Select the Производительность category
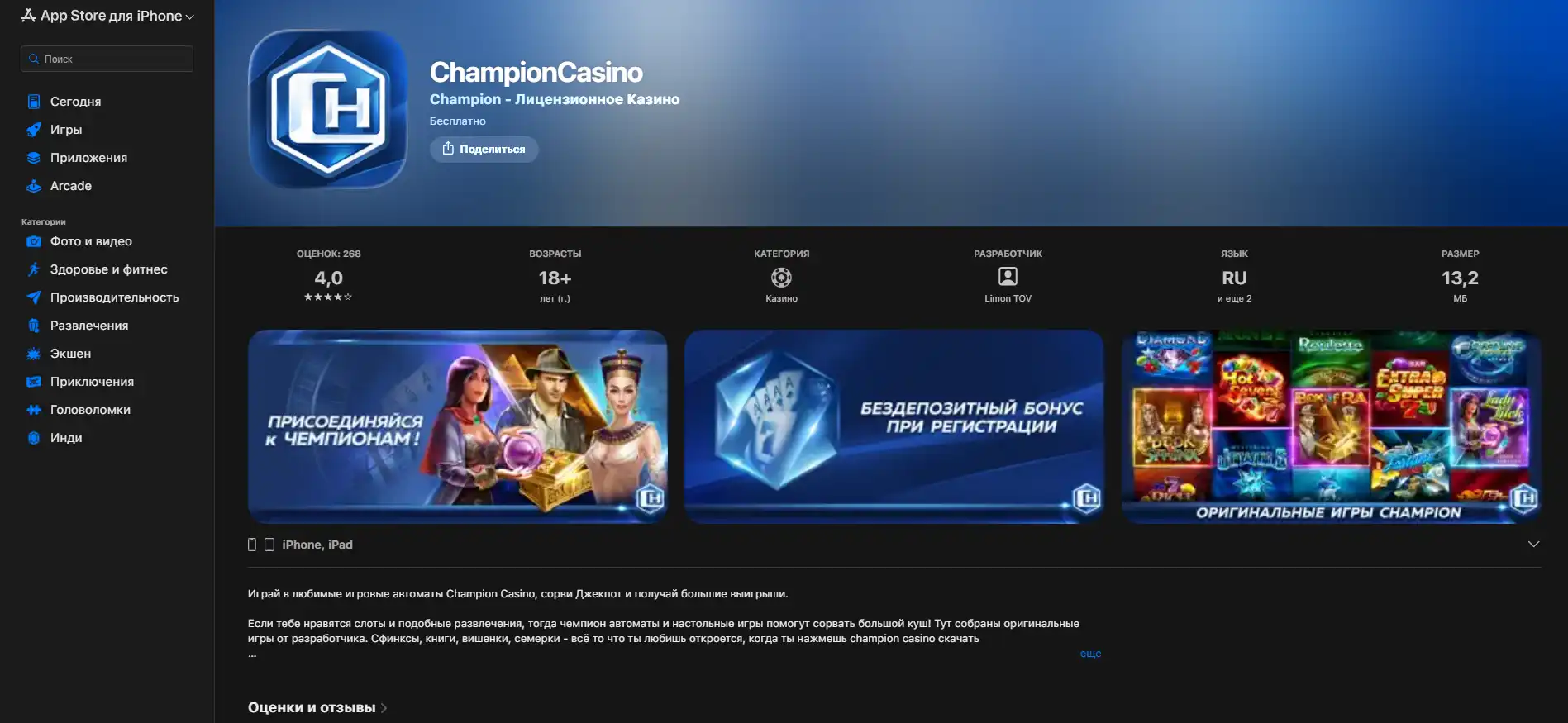This screenshot has height=723, width=1568. click(114, 297)
